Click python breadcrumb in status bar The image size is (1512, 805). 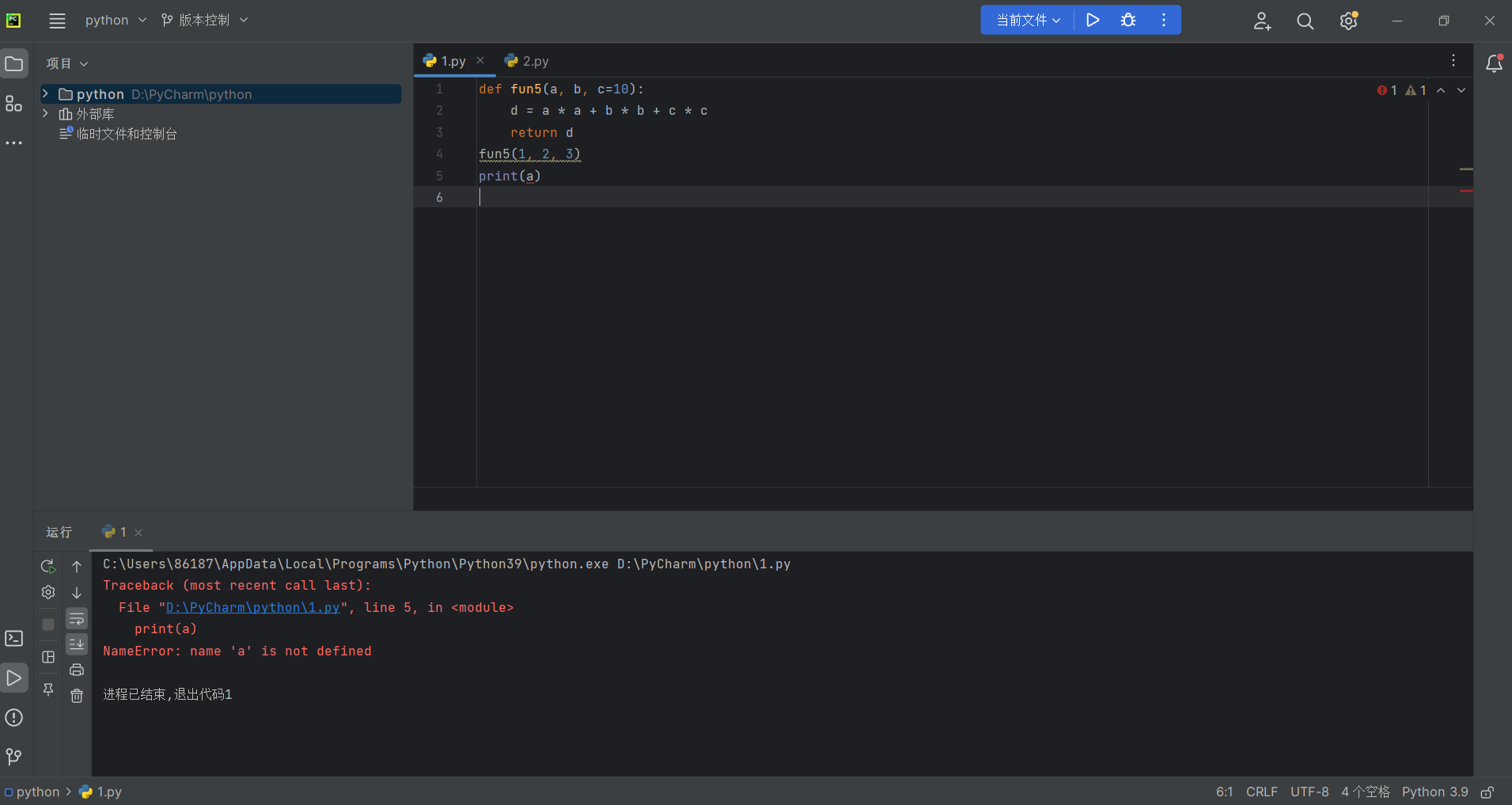(x=32, y=792)
